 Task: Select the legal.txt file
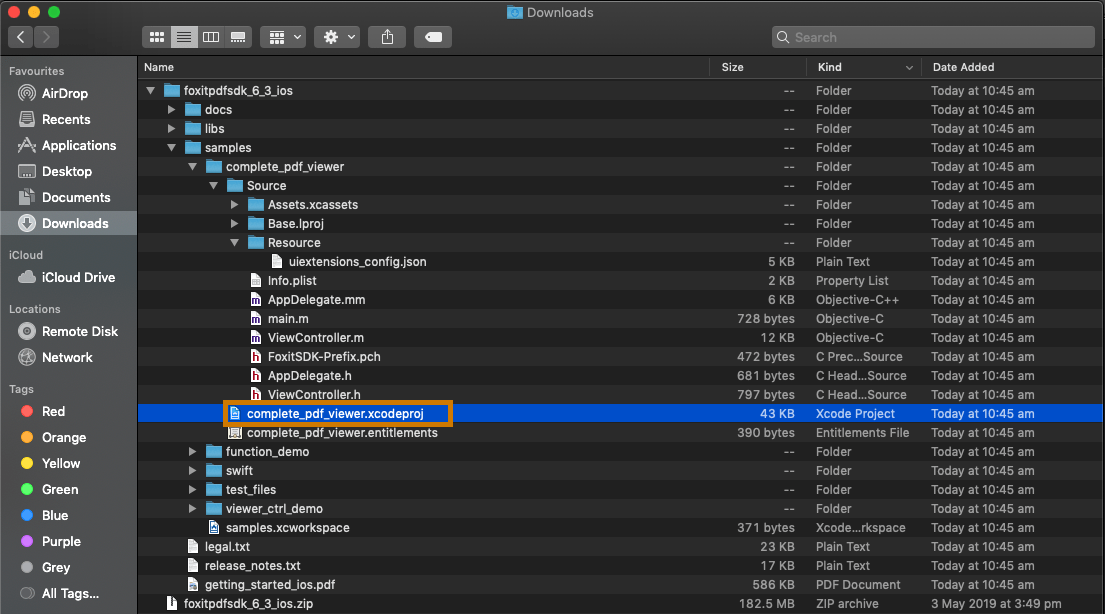click(x=620, y=546)
